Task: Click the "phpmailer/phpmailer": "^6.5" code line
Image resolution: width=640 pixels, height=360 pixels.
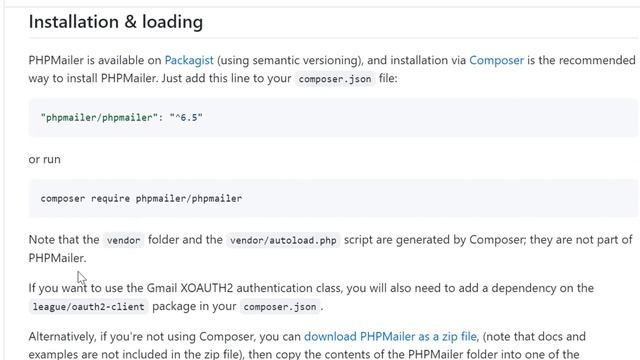Action: click(x=122, y=118)
